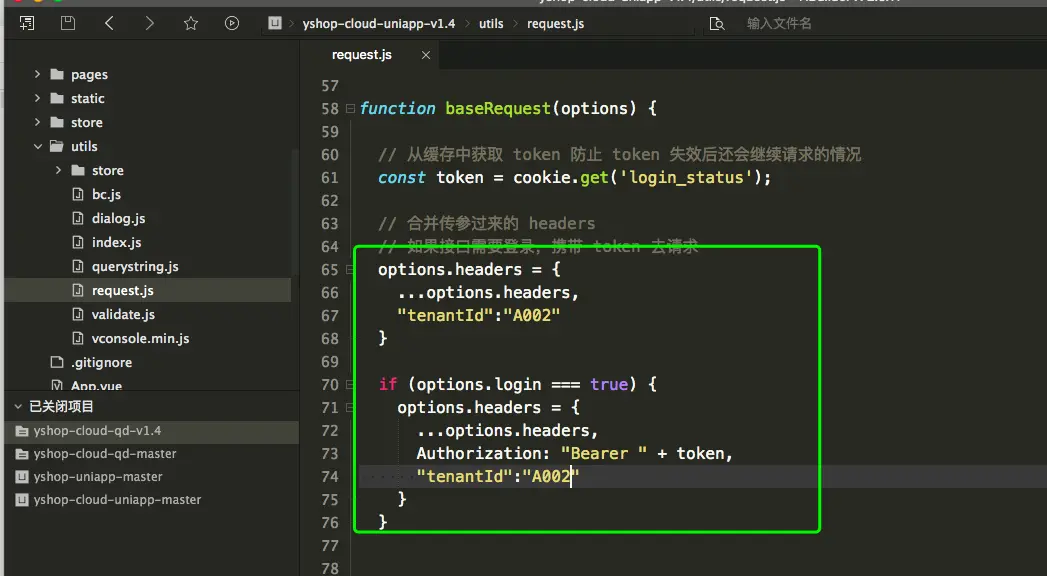1047x576 pixels.
Task: Click the bc.js file icon
Action: tap(77, 194)
